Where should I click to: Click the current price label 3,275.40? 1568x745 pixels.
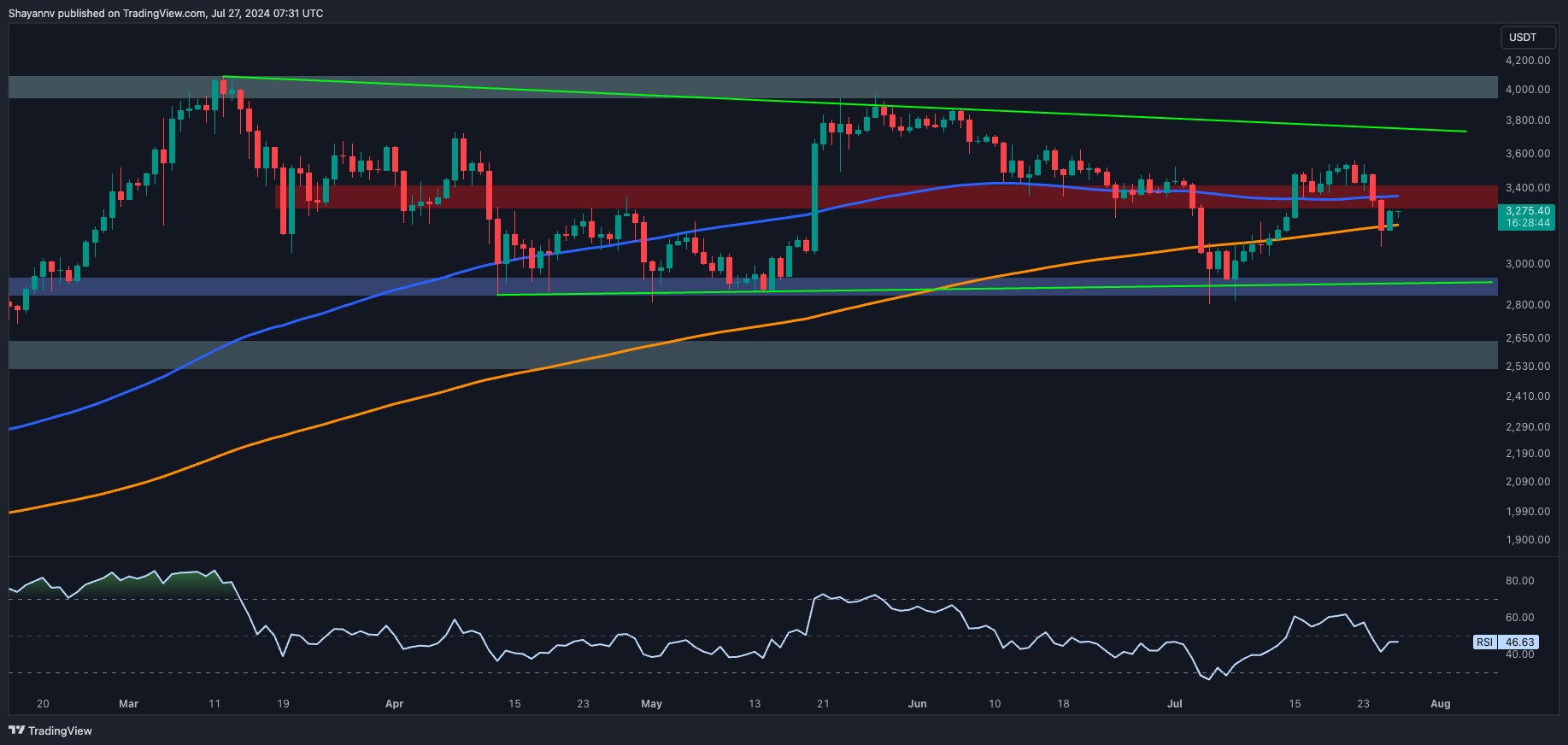1528,211
